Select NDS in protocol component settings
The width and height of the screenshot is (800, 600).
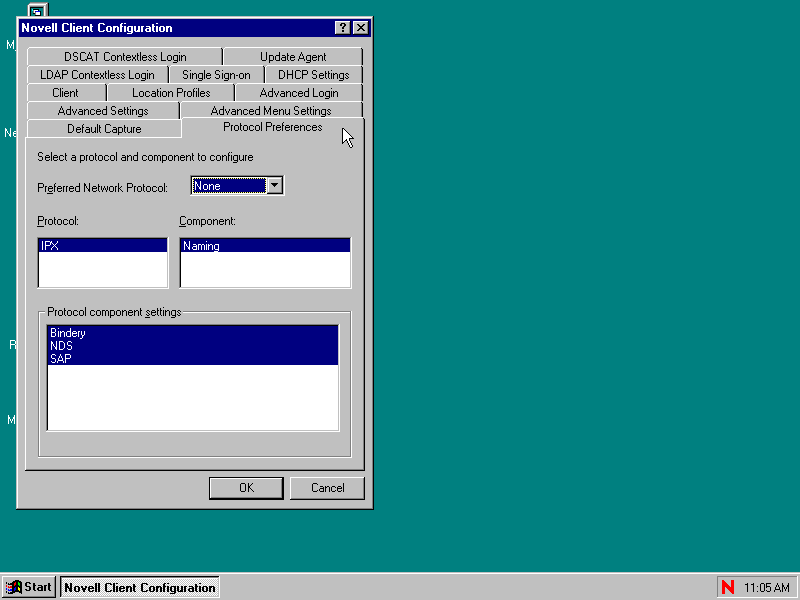point(193,345)
